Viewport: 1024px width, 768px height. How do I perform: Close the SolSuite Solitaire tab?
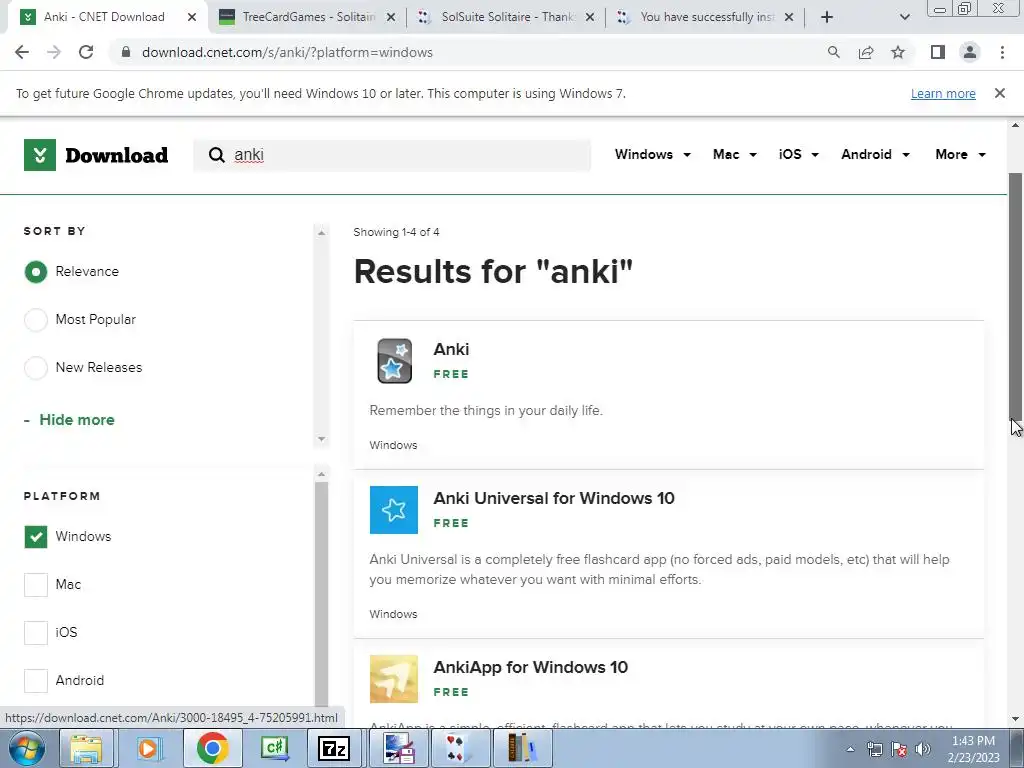[x=590, y=17]
